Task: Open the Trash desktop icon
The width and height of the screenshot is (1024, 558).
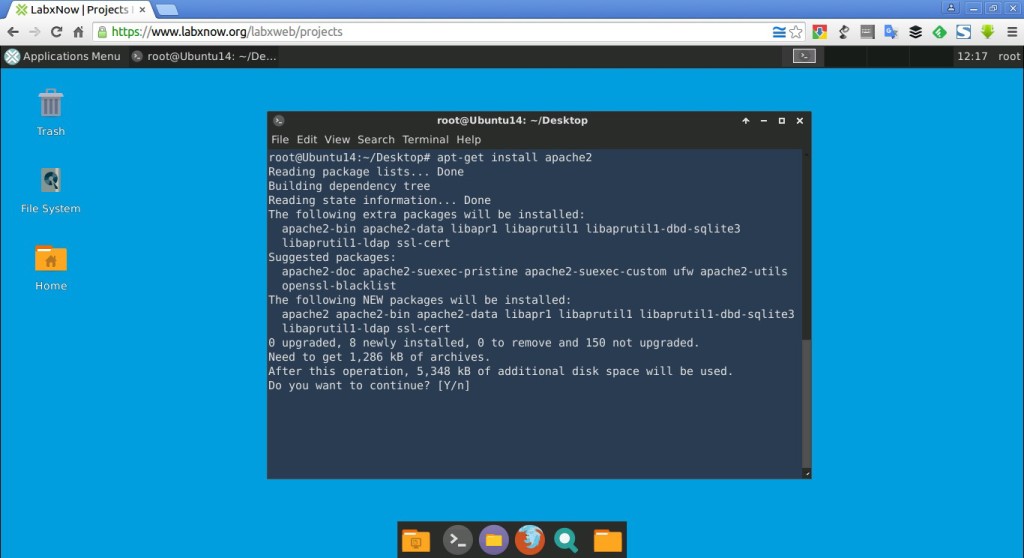Action: click(50, 112)
